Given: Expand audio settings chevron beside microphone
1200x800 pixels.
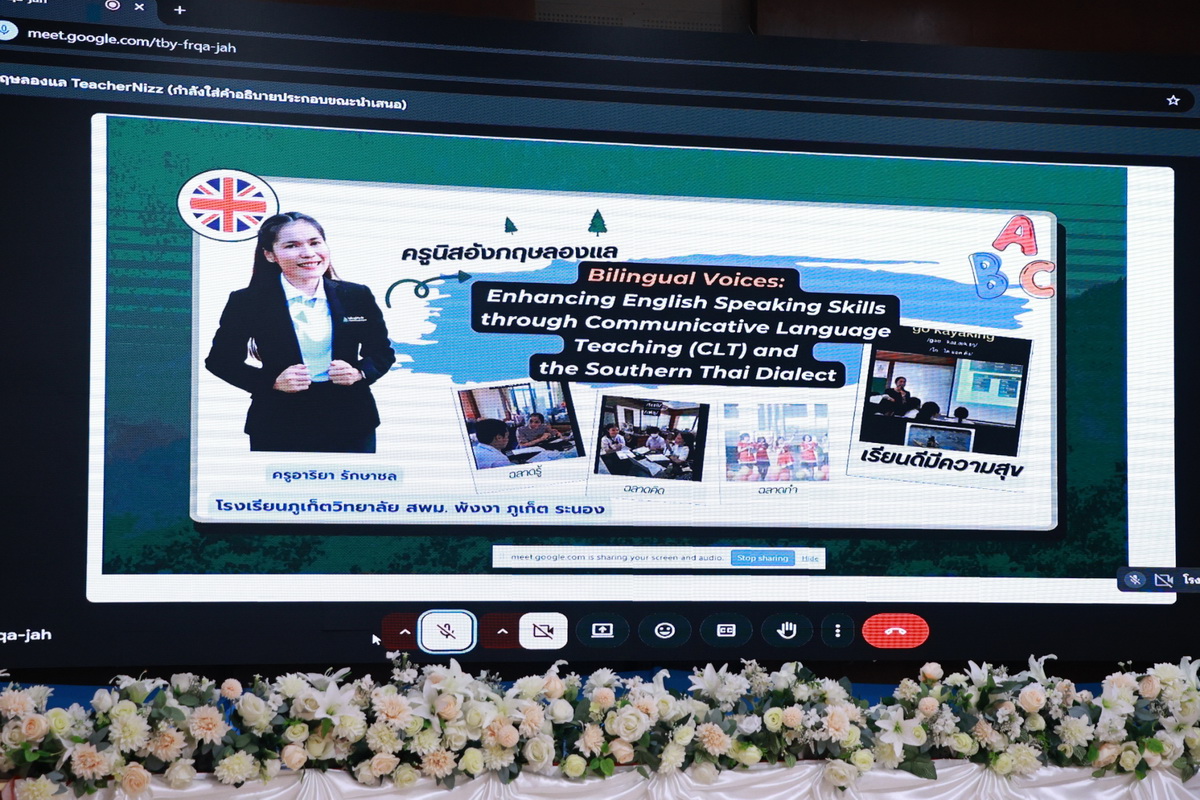Looking at the screenshot, I should click(403, 632).
